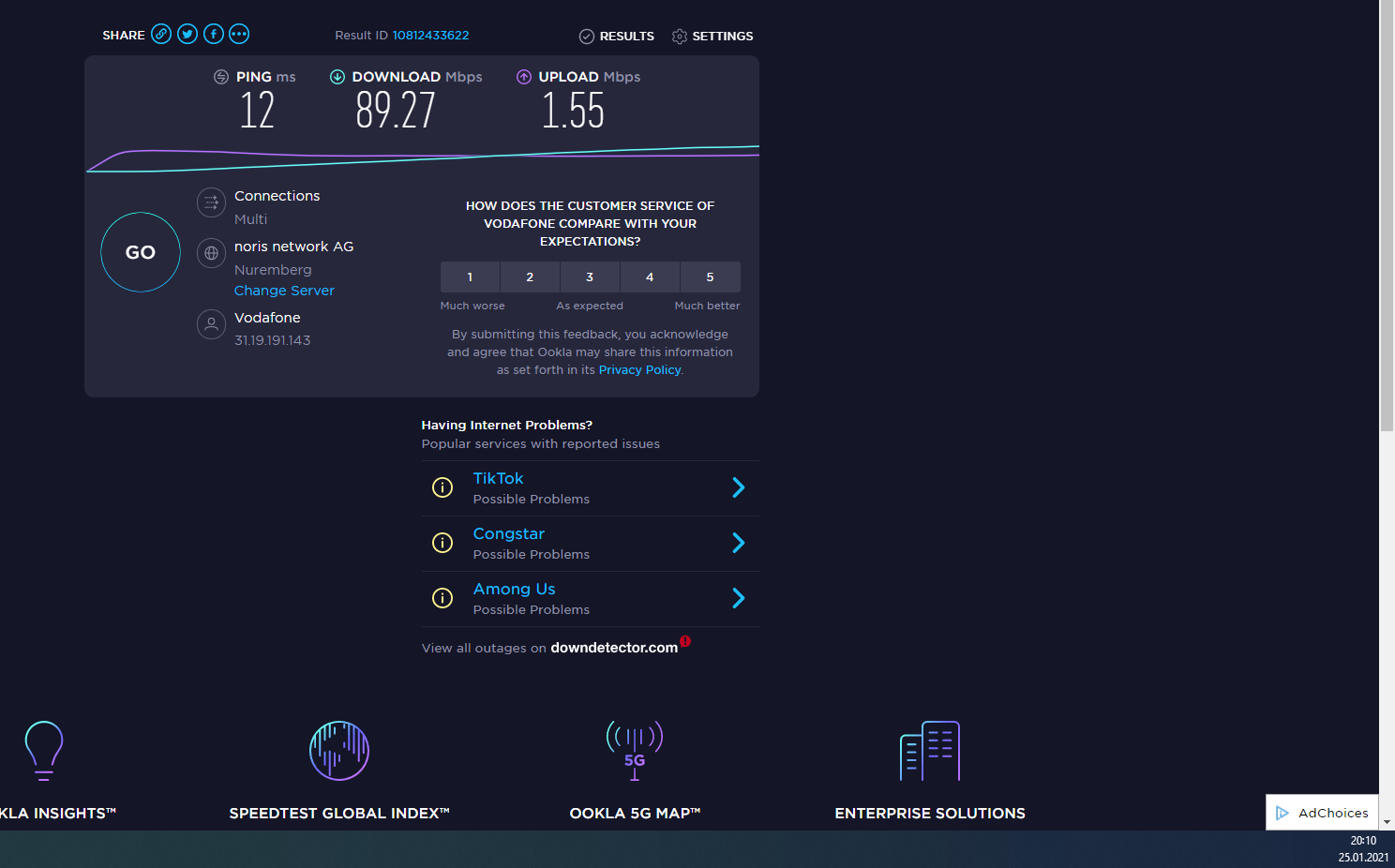Copy the share link icon
The height and width of the screenshot is (868, 1395).
click(x=161, y=35)
